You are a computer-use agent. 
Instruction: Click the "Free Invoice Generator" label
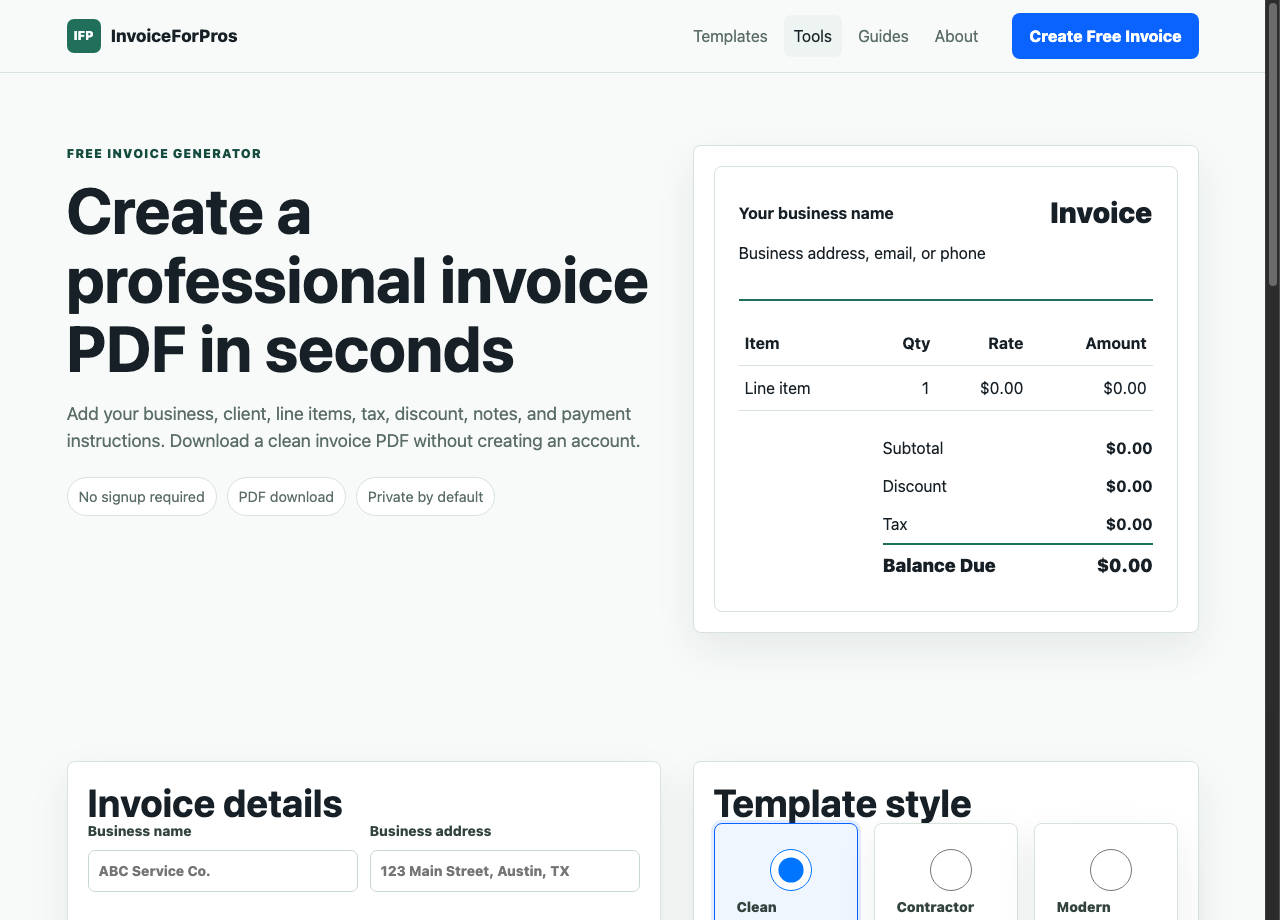pyautogui.click(x=163, y=153)
